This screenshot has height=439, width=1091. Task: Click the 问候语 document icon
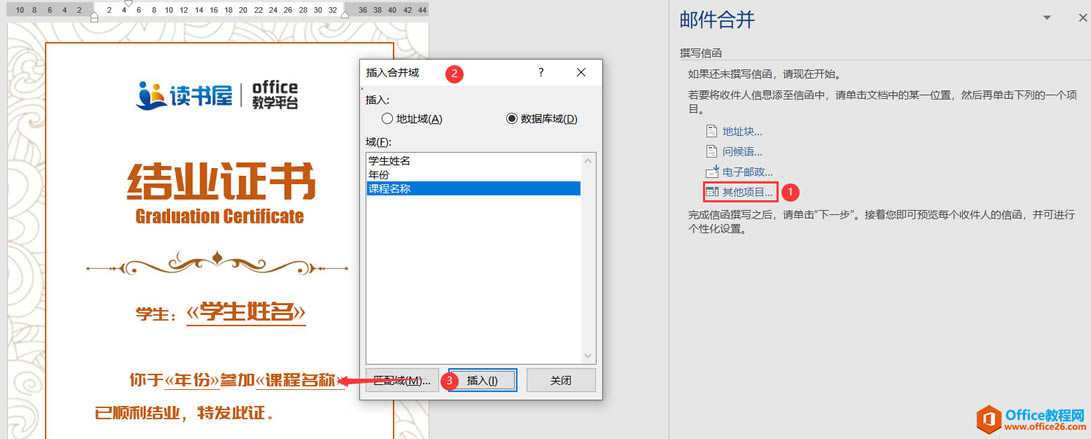pyautogui.click(x=711, y=152)
